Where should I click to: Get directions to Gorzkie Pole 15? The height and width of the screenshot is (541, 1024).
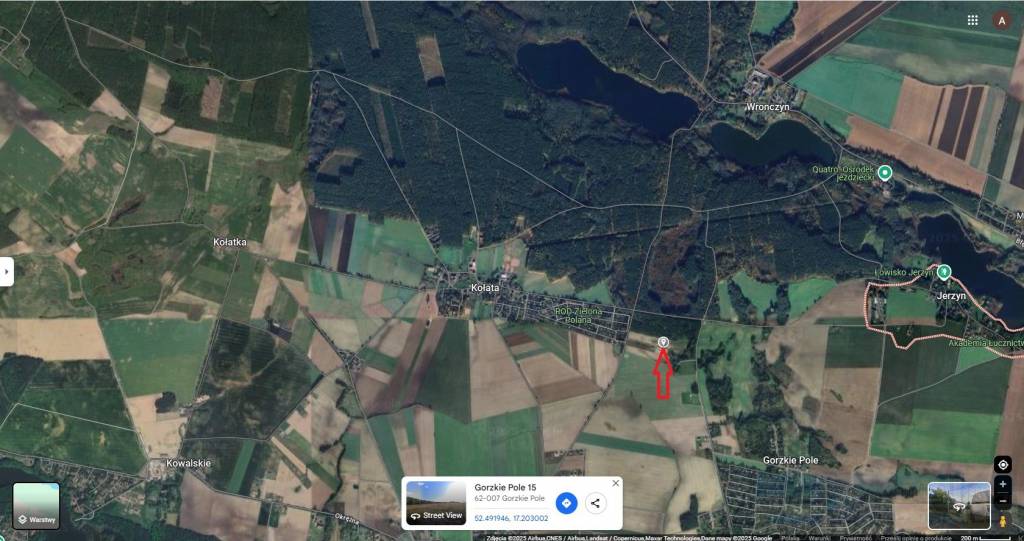(566, 503)
